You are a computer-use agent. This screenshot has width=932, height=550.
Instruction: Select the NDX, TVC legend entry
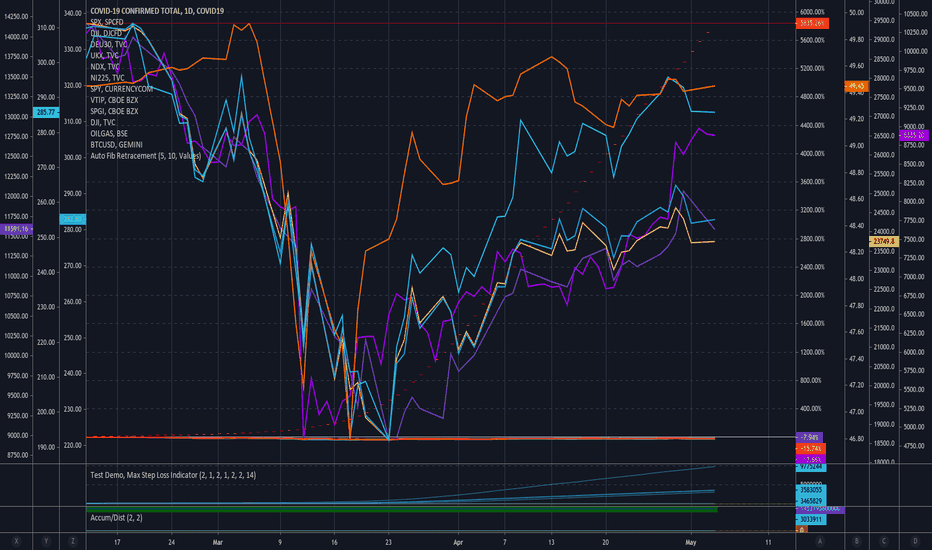105,67
